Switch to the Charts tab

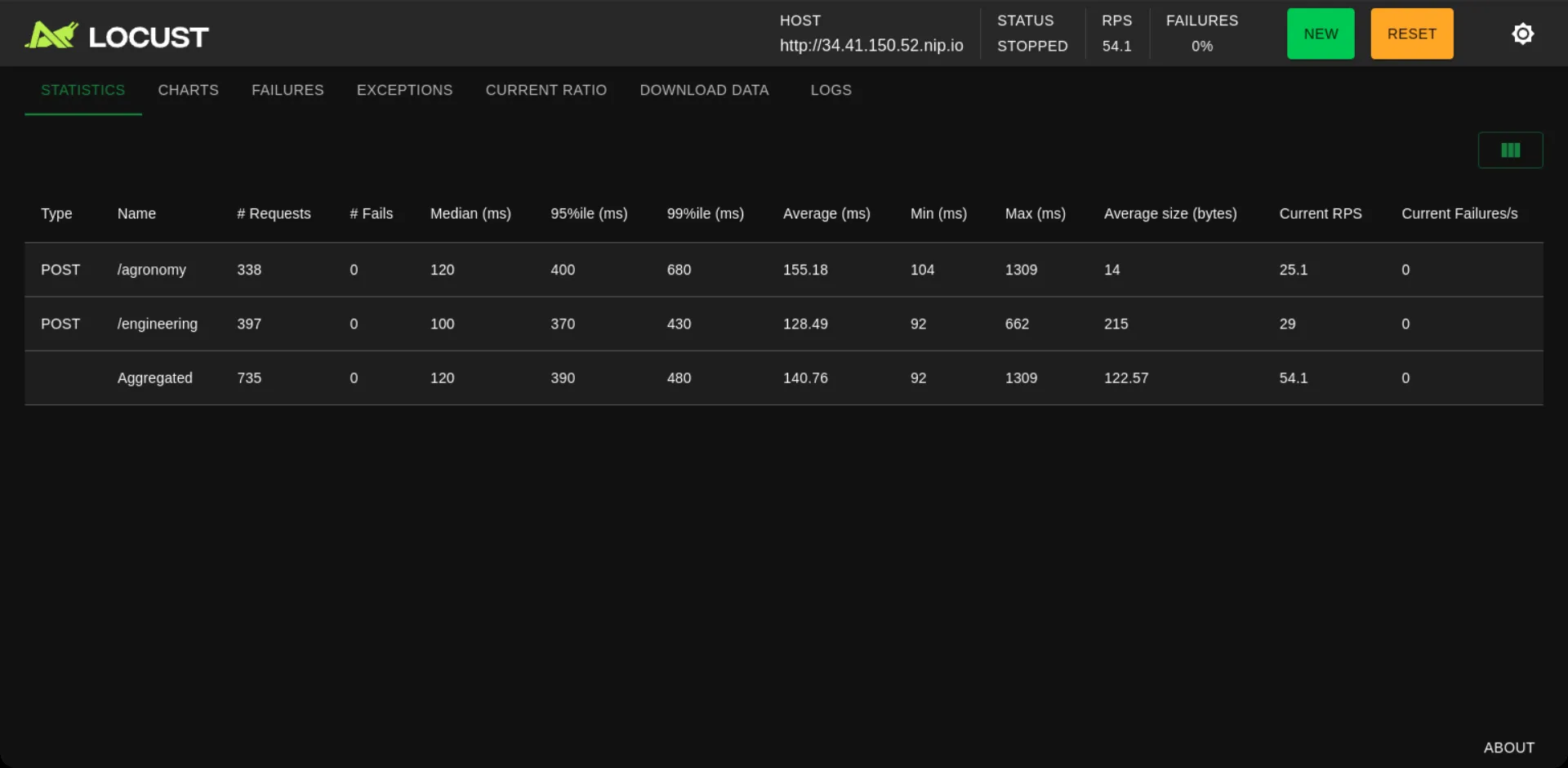pyautogui.click(x=188, y=90)
